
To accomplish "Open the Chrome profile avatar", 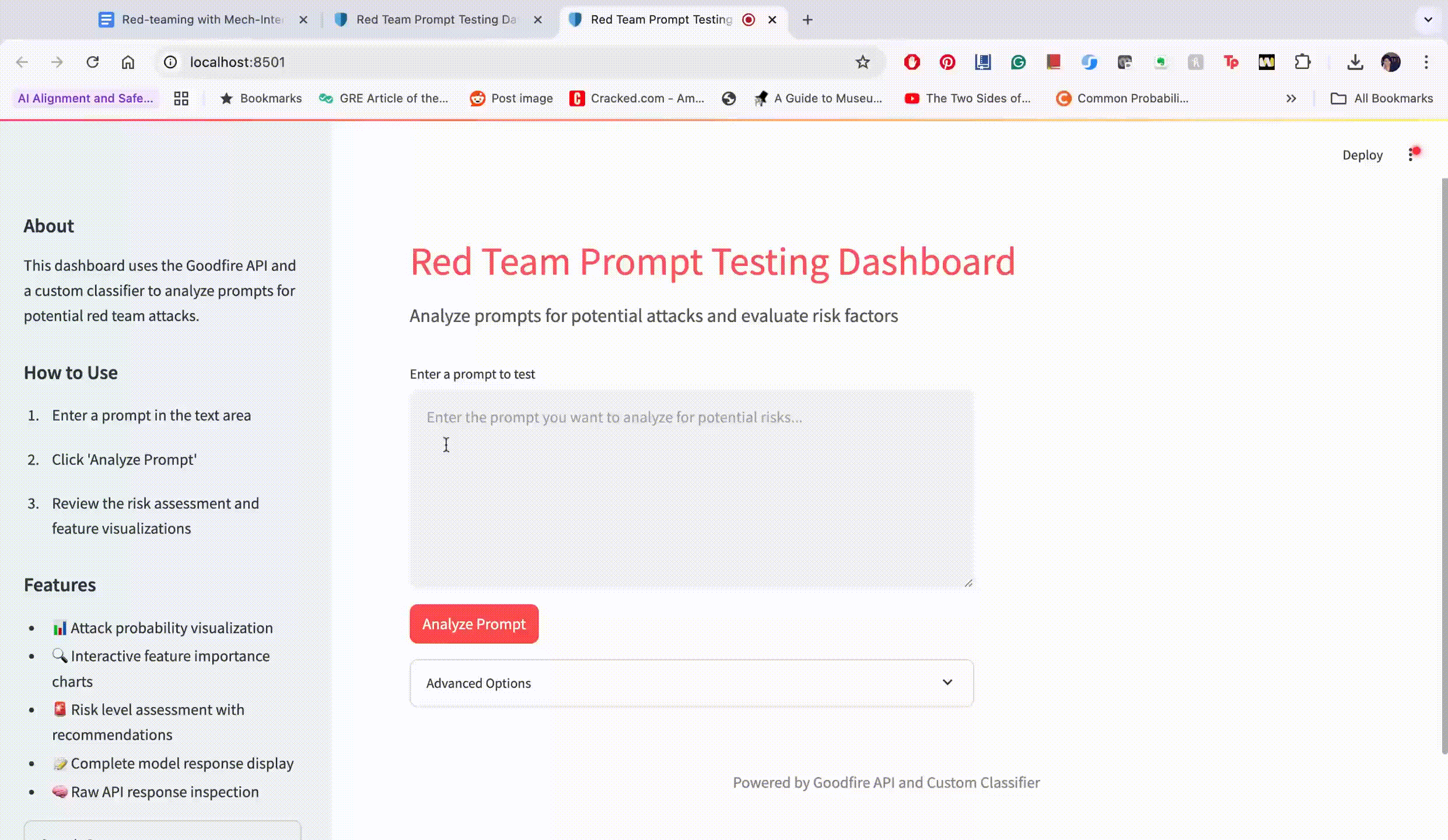I will [x=1390, y=62].
